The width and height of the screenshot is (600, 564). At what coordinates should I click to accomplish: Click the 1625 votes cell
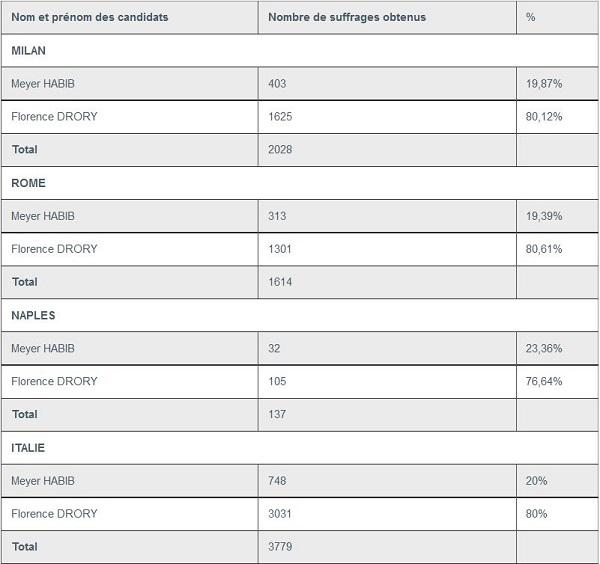[282, 116]
